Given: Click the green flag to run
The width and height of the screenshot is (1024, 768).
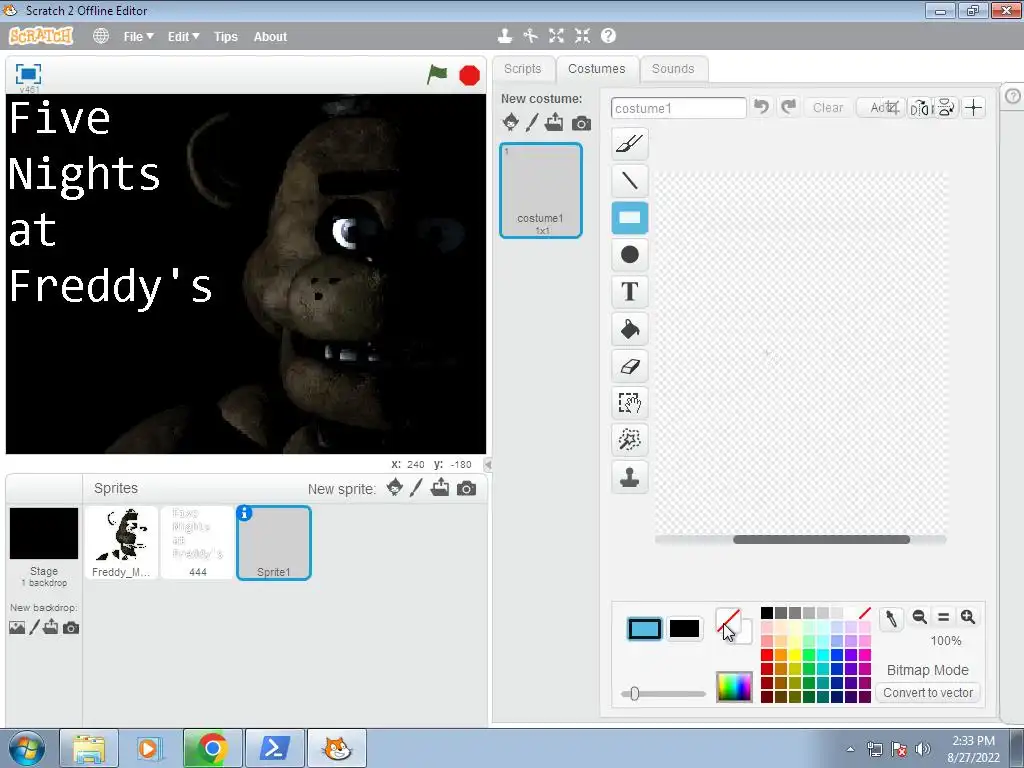Looking at the screenshot, I should [x=437, y=74].
